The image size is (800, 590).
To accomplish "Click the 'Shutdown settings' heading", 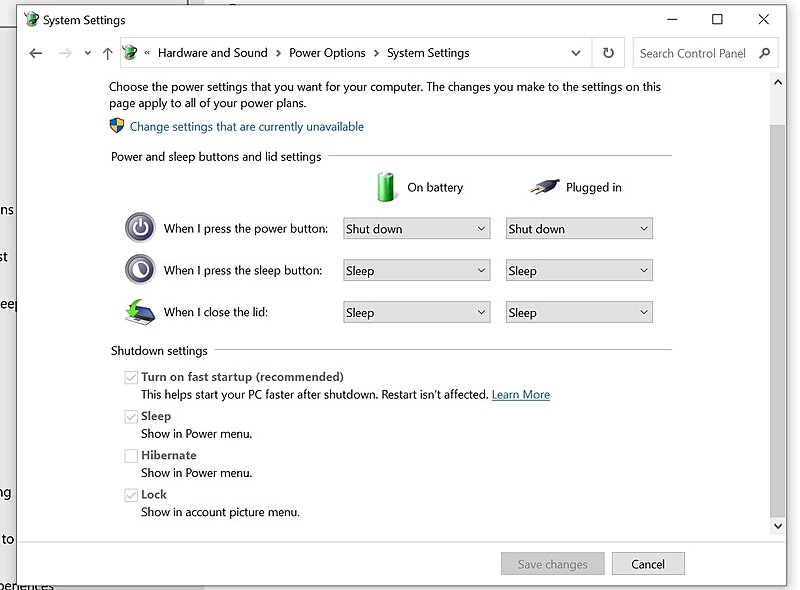I will (159, 351).
